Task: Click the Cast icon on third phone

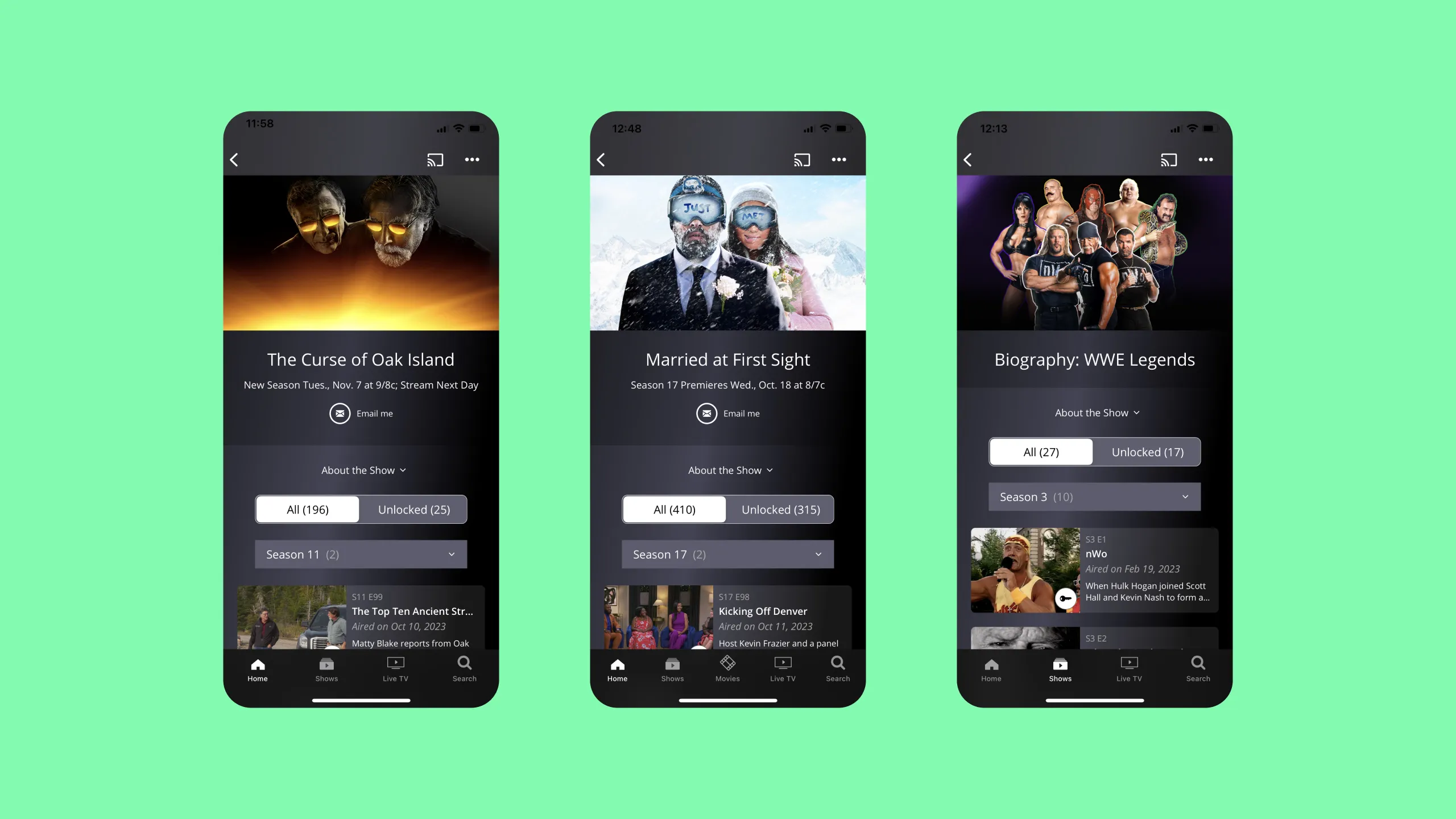Action: coord(1169,159)
